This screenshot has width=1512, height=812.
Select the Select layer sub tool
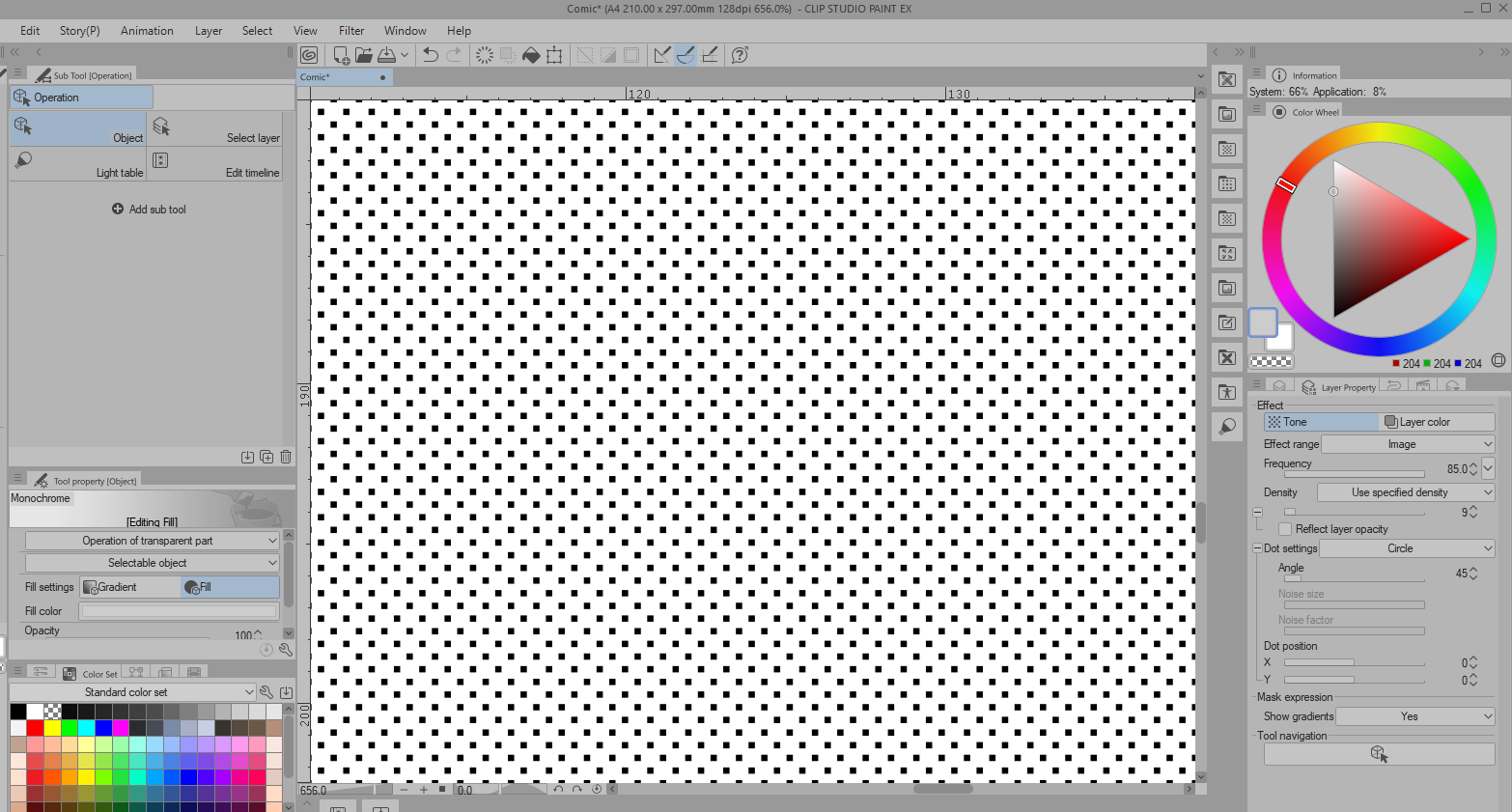[215, 129]
